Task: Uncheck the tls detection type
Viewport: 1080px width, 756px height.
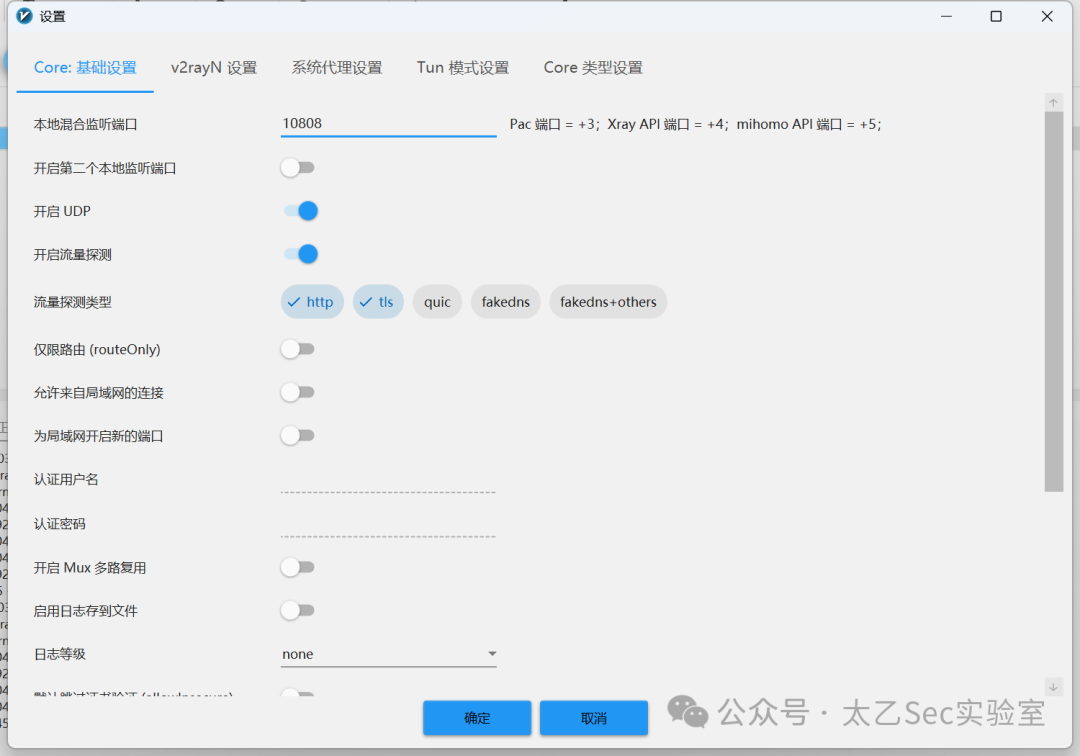Action: 378,301
